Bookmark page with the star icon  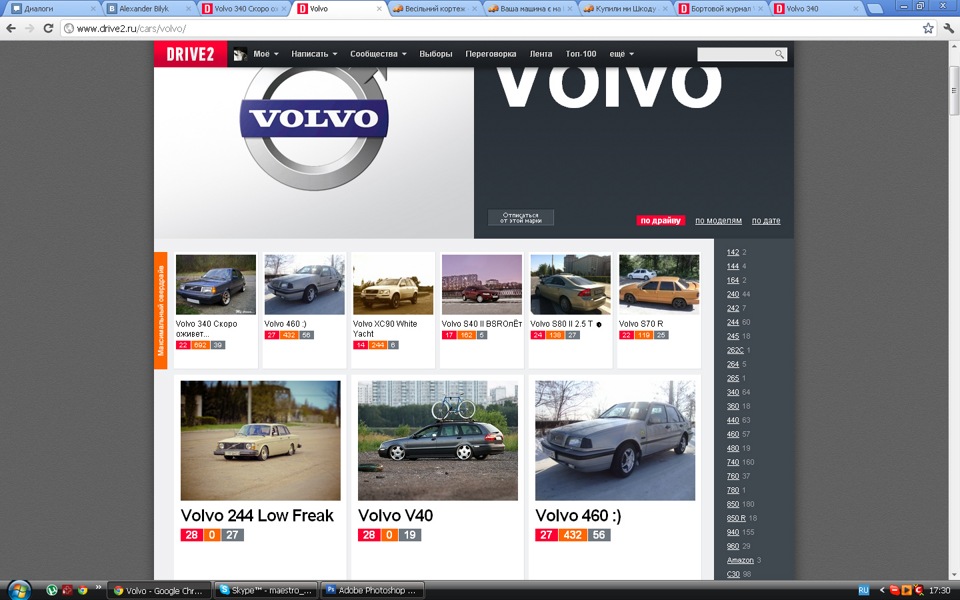click(928, 28)
